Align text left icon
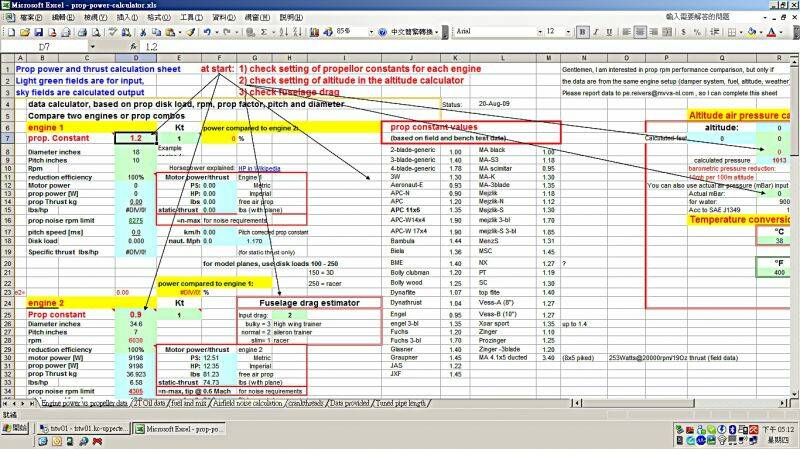The width and height of the screenshot is (800, 449). (626, 32)
